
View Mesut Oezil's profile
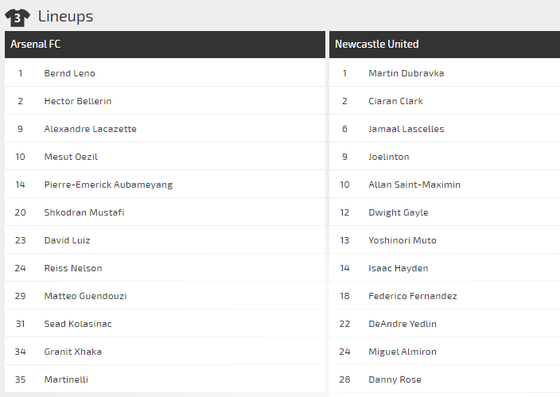[71, 157]
